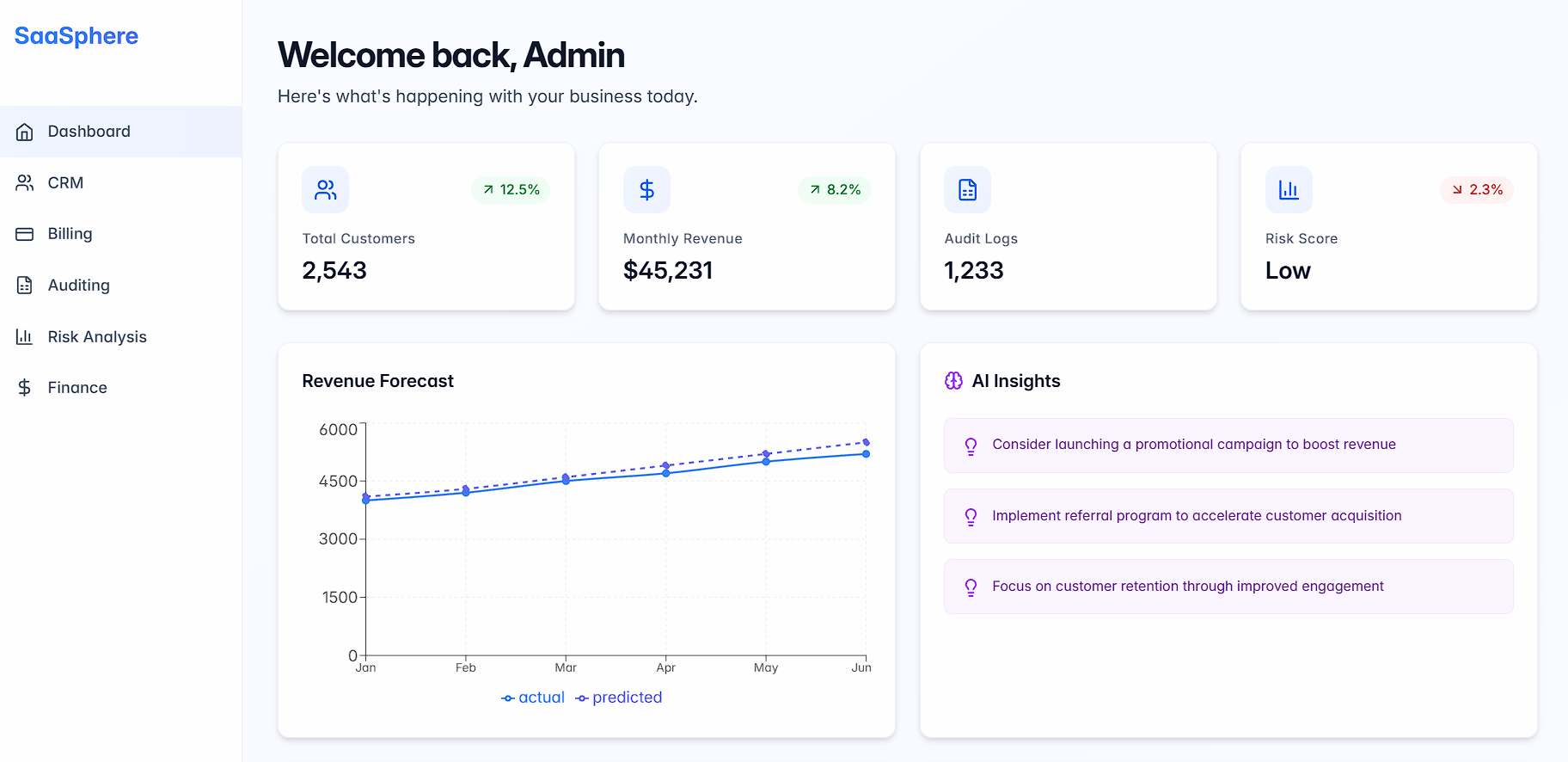Viewport: 1568px width, 762px height.
Task: Go to the CRM section
Action: pos(120,183)
